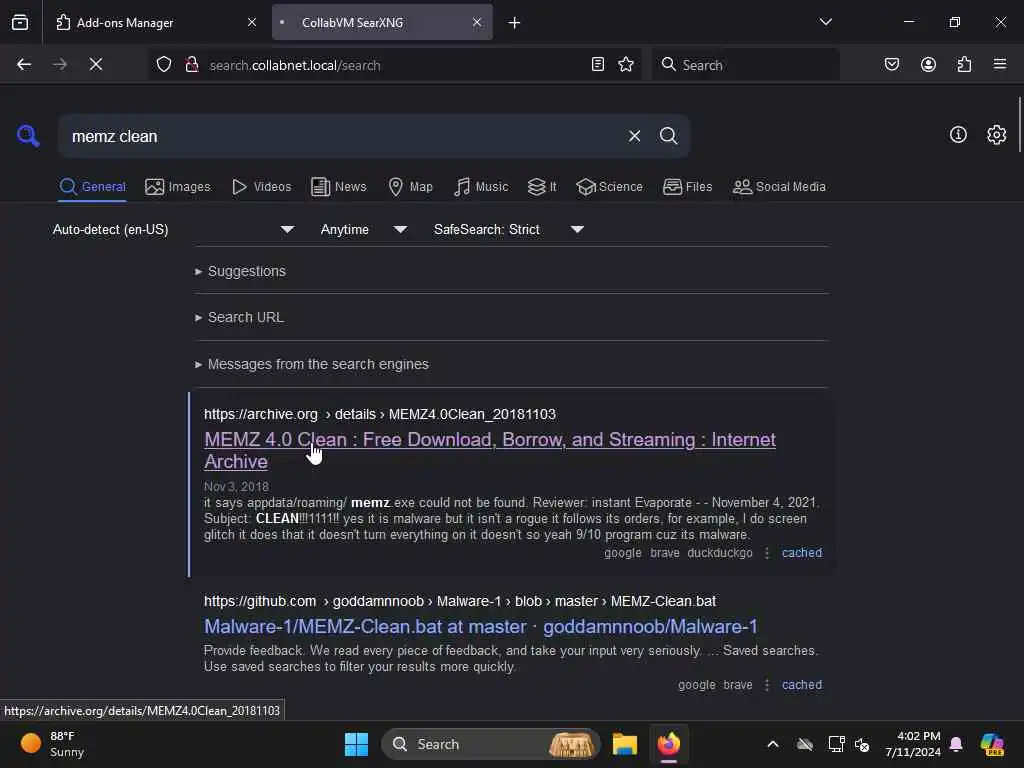Switch to the Videos category
Viewport: 1024px width, 768px height.
coord(261,187)
